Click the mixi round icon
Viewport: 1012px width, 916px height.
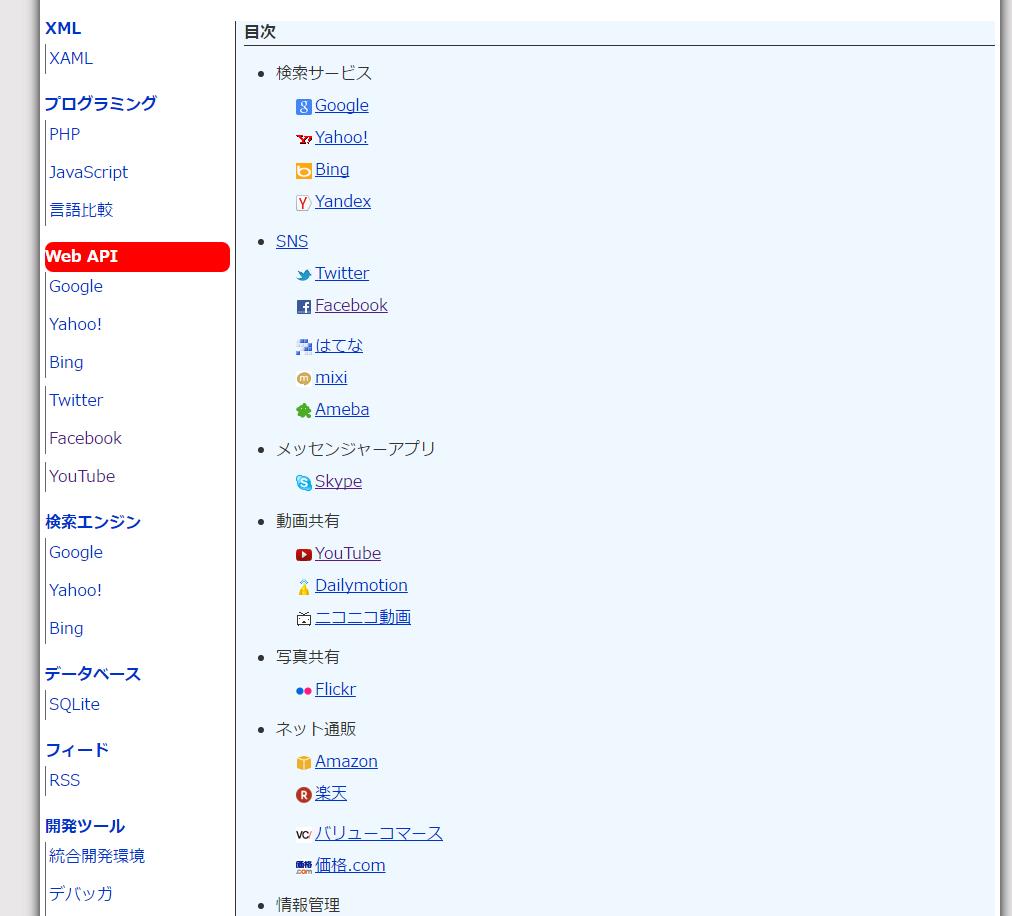[303, 379]
